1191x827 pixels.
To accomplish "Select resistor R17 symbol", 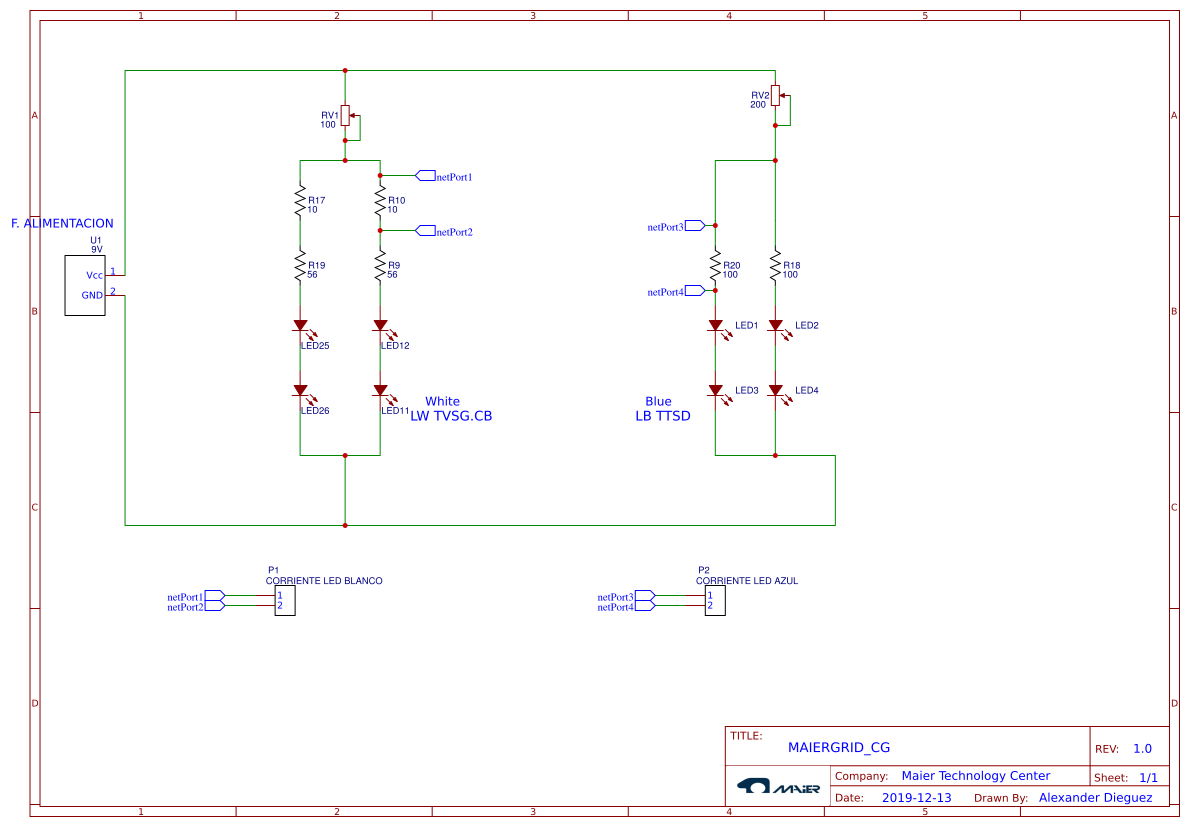I will (301, 201).
